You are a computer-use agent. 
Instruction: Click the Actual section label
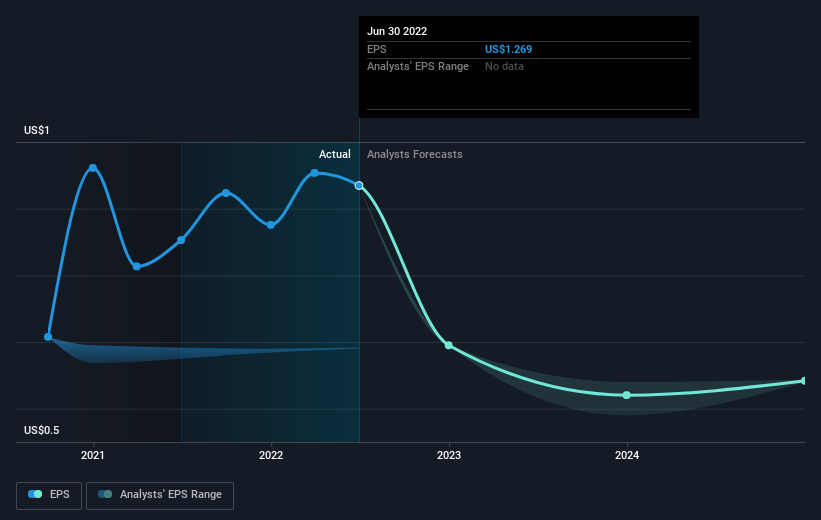click(335, 154)
